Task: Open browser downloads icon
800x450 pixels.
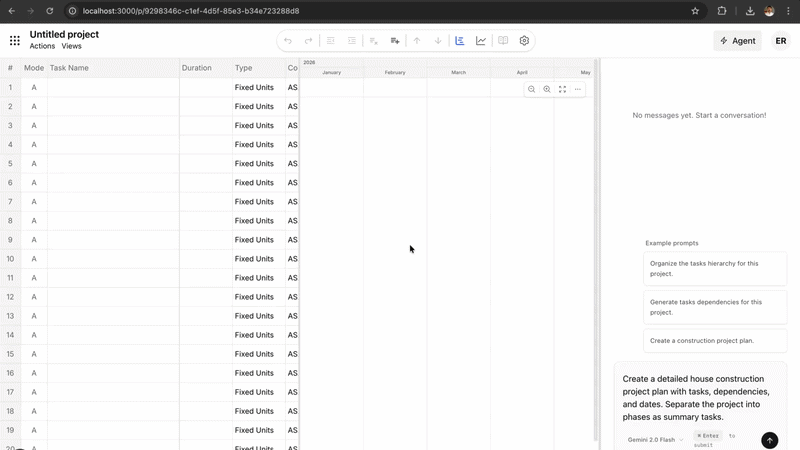Action: click(x=750, y=11)
